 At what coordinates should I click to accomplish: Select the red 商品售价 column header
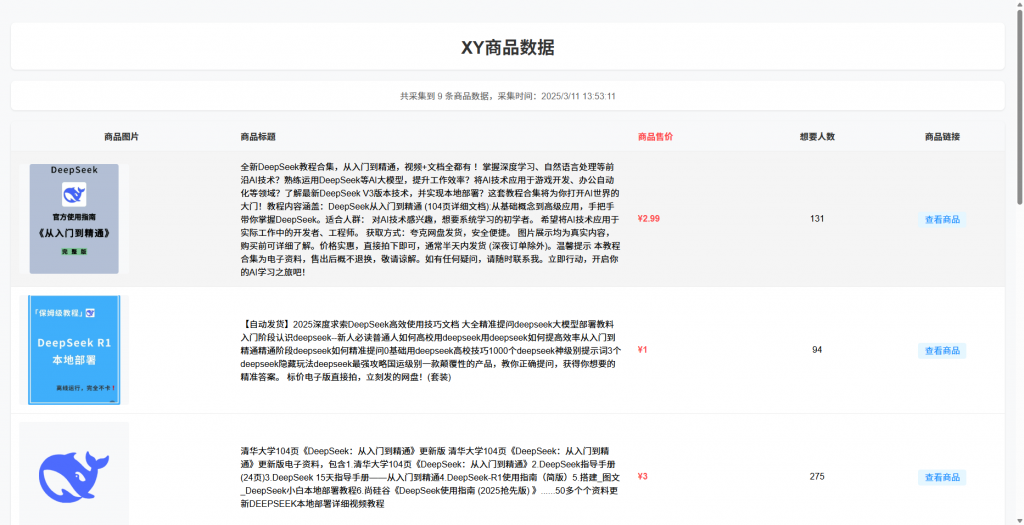click(x=655, y=137)
